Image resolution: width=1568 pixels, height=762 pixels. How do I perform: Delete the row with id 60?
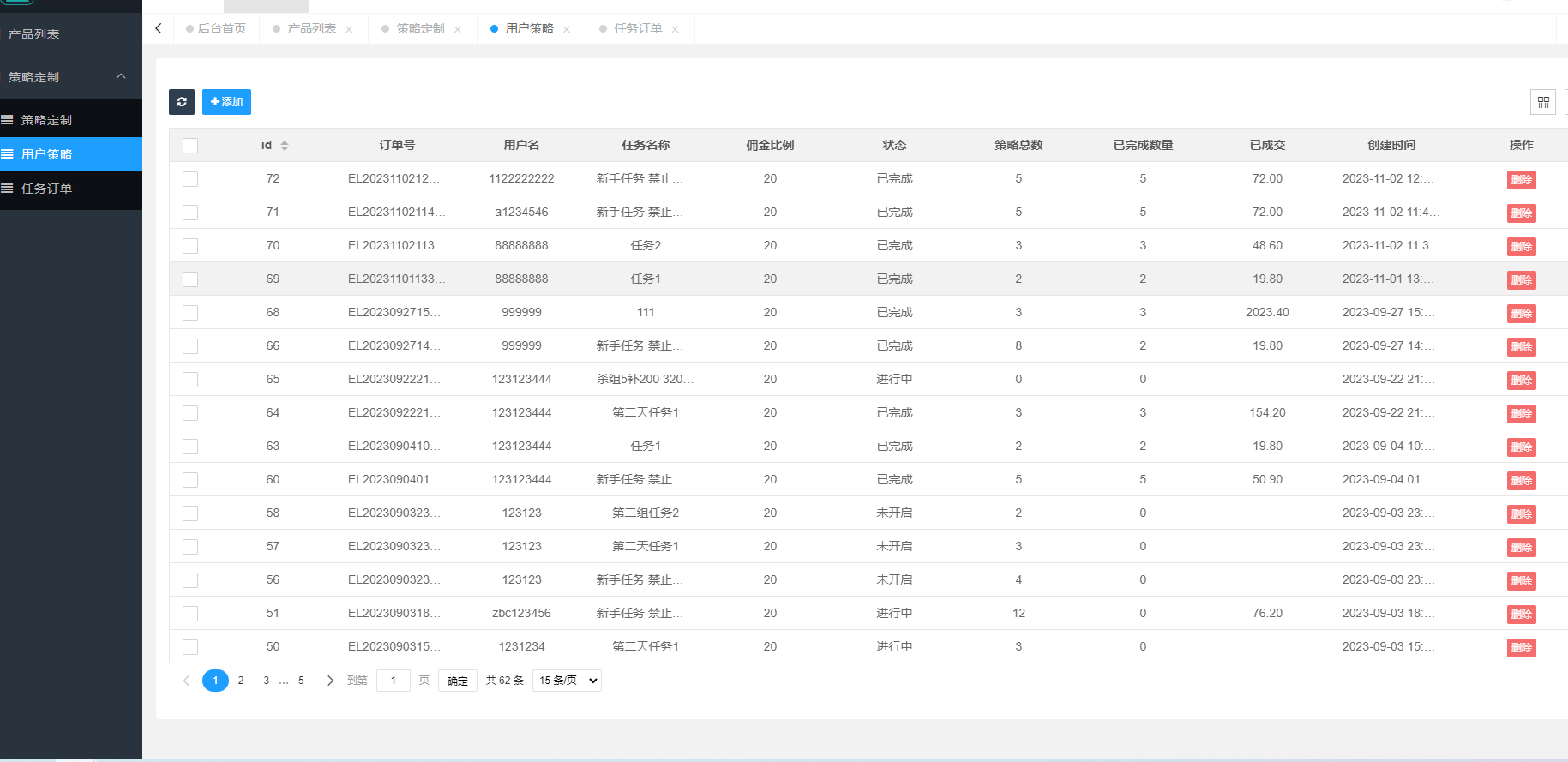(1522, 481)
